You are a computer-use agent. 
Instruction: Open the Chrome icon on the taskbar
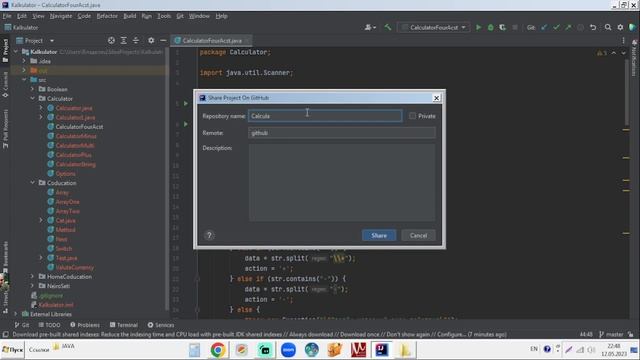click(218, 350)
